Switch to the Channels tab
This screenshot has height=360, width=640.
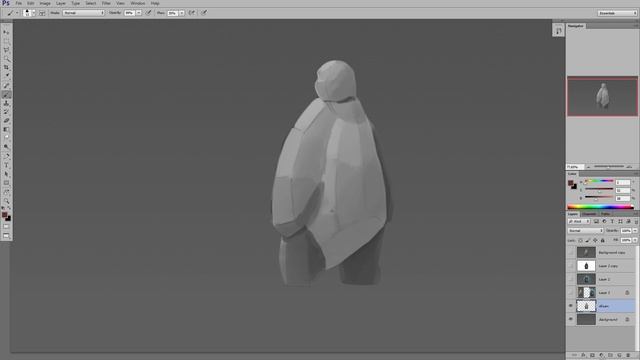tap(589, 214)
